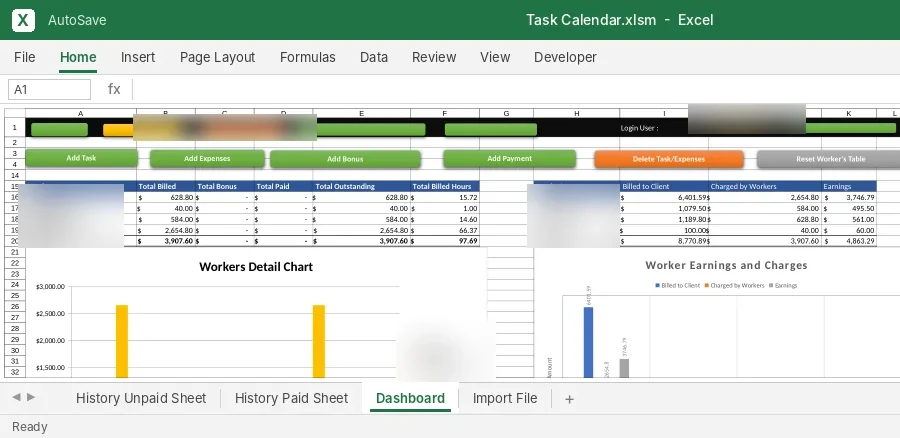Select the 3,746.79 Earnings cell
This screenshot has height=438, width=900.
[x=849, y=197]
